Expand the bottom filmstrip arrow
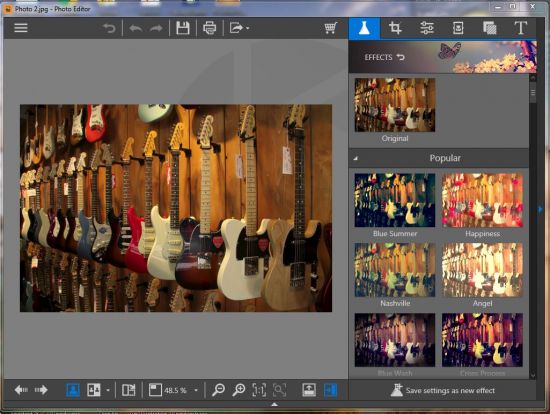This screenshot has width=550, height=414. (274, 404)
